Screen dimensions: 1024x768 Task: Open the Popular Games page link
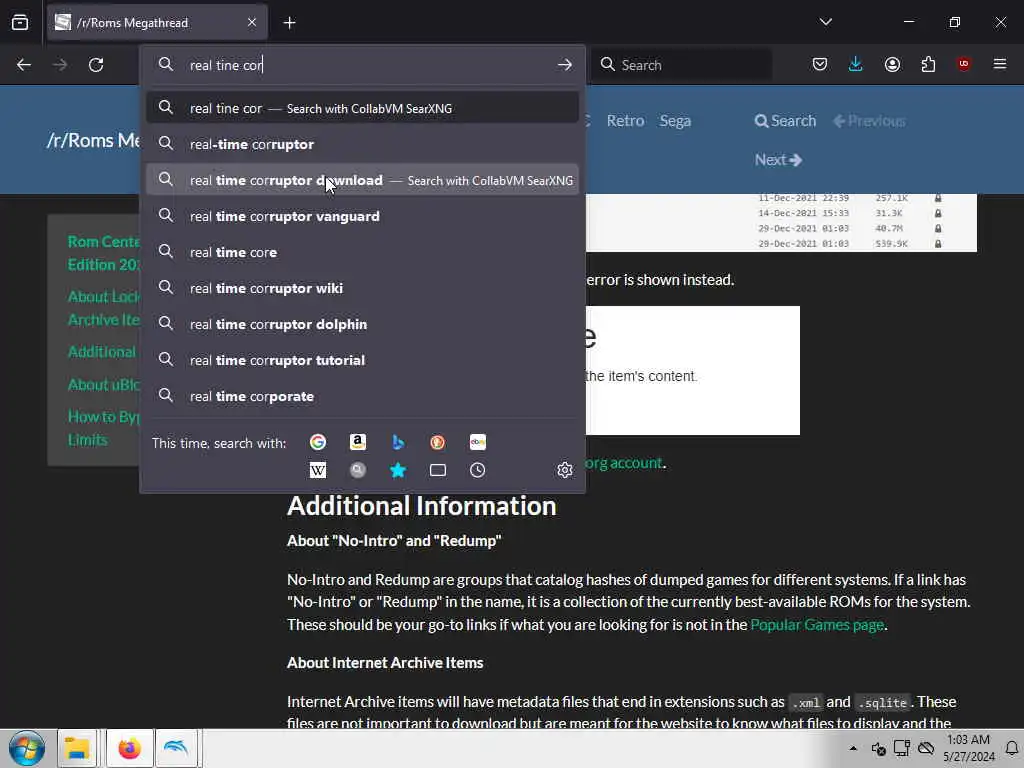click(817, 624)
